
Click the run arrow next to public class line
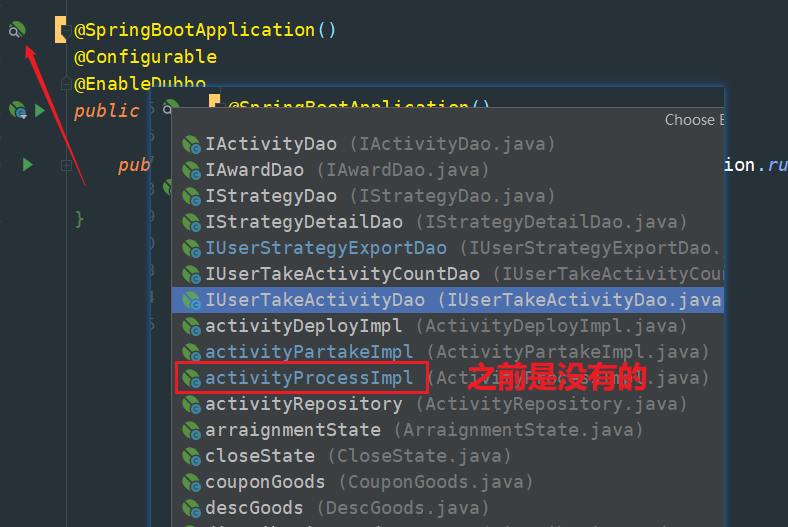pyautogui.click(x=40, y=110)
